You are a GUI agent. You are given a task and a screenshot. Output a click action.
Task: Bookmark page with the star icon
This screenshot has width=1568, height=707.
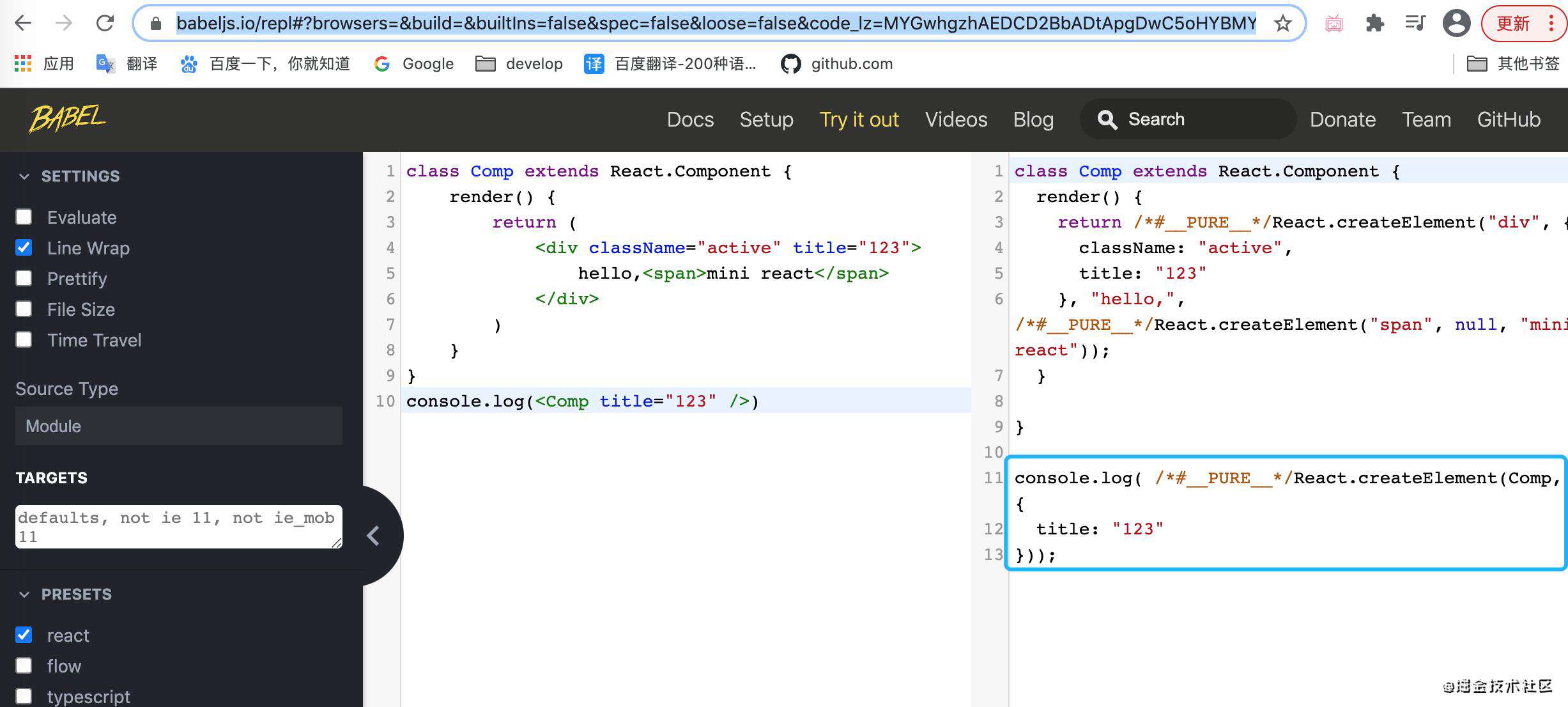(x=1282, y=24)
